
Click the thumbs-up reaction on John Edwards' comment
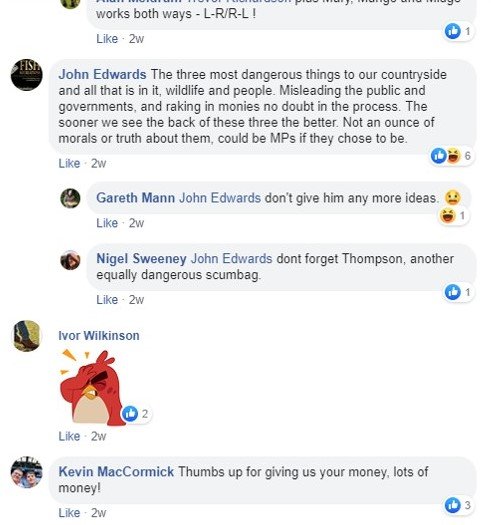click(438, 156)
